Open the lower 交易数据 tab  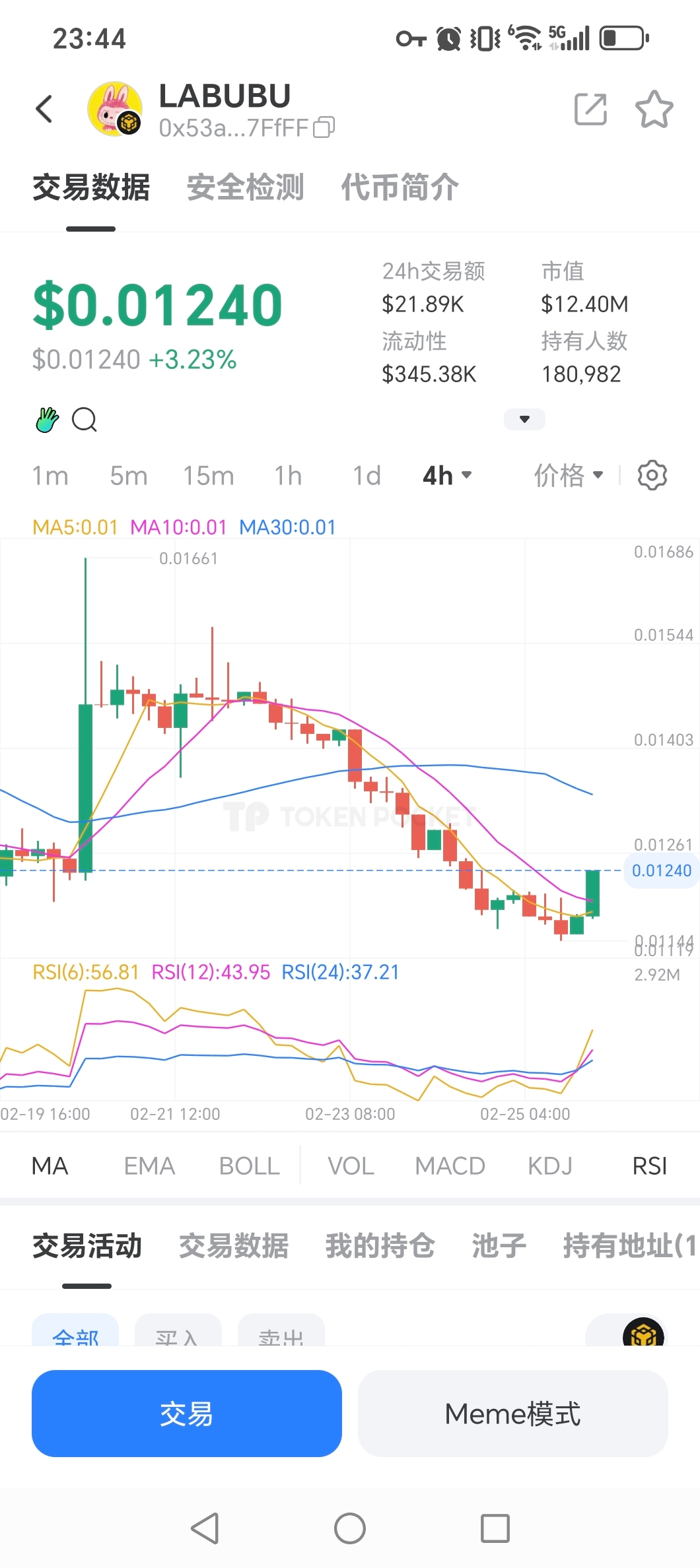[234, 1246]
